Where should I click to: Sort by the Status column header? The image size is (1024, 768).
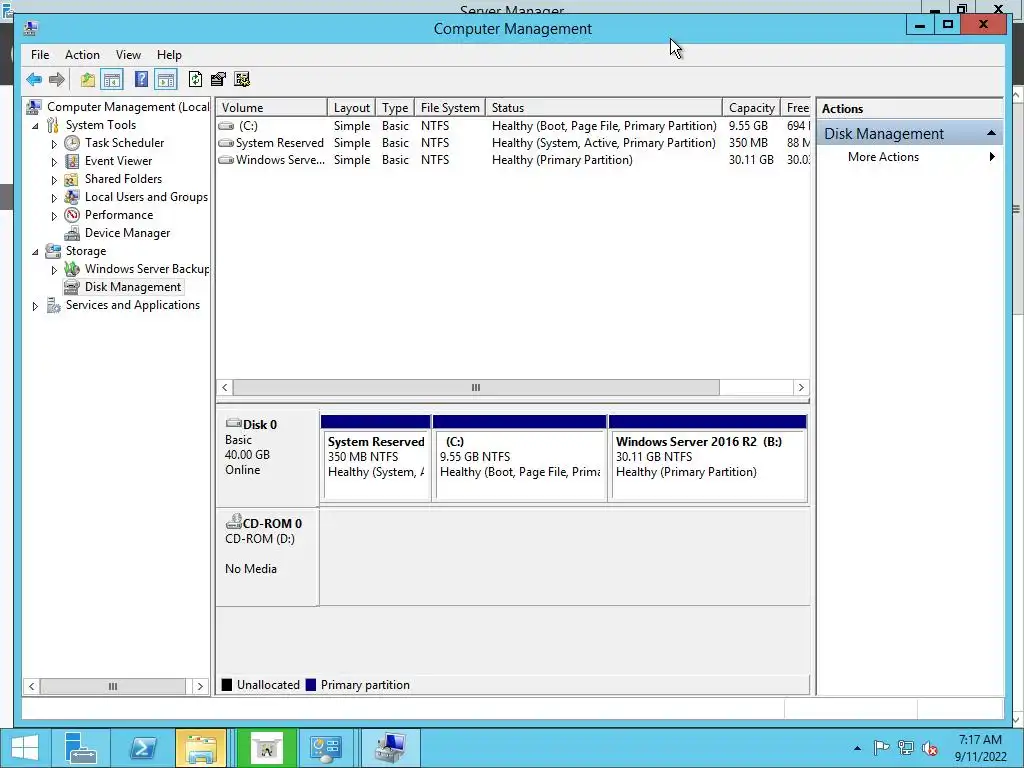604,108
